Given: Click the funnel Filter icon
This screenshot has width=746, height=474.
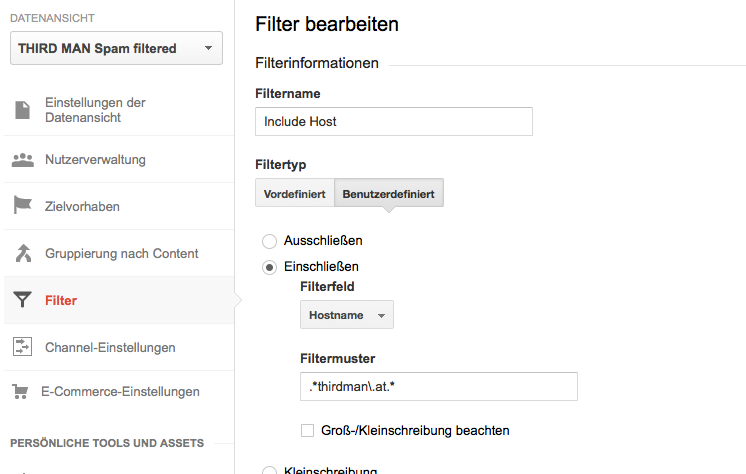Looking at the screenshot, I should [22, 300].
